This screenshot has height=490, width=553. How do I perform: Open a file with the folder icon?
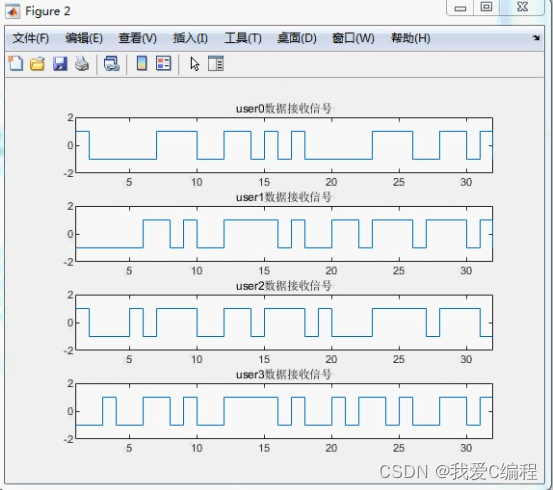pyautogui.click(x=37, y=64)
